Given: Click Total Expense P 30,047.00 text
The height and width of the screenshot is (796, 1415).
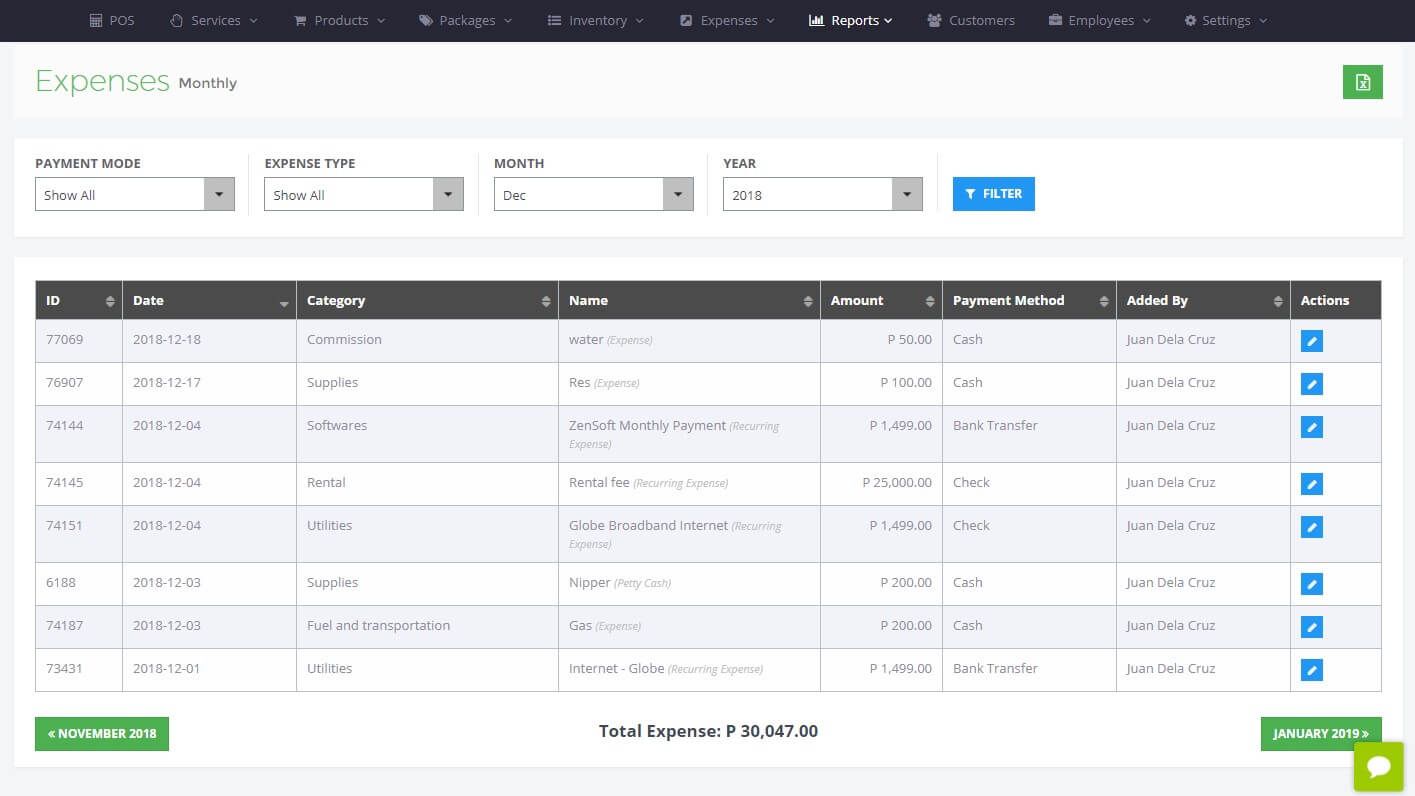Looking at the screenshot, I should coord(708,731).
